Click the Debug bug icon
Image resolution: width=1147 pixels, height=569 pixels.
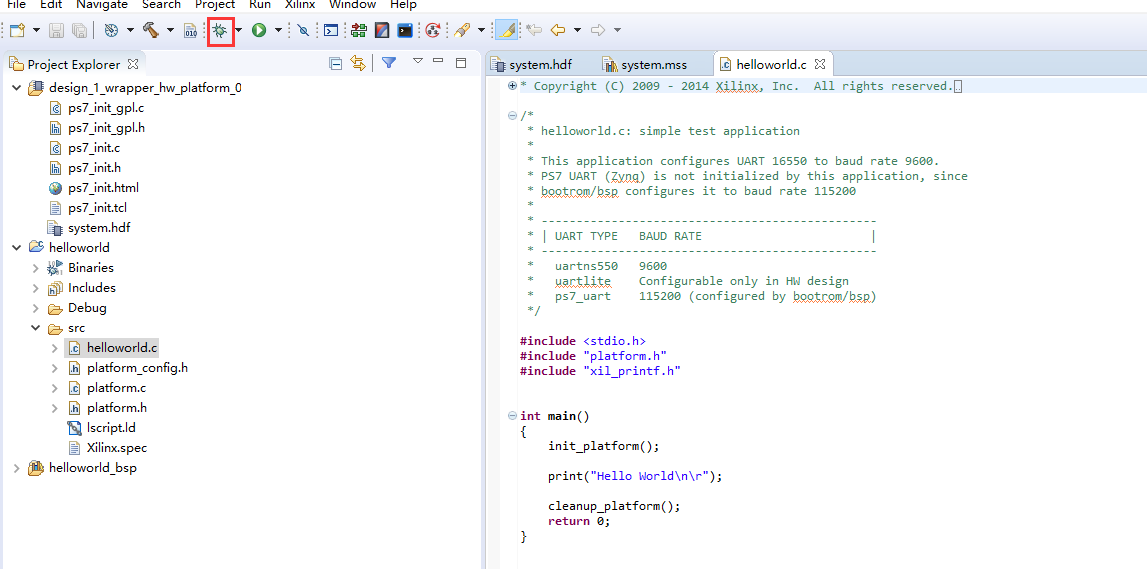point(219,30)
